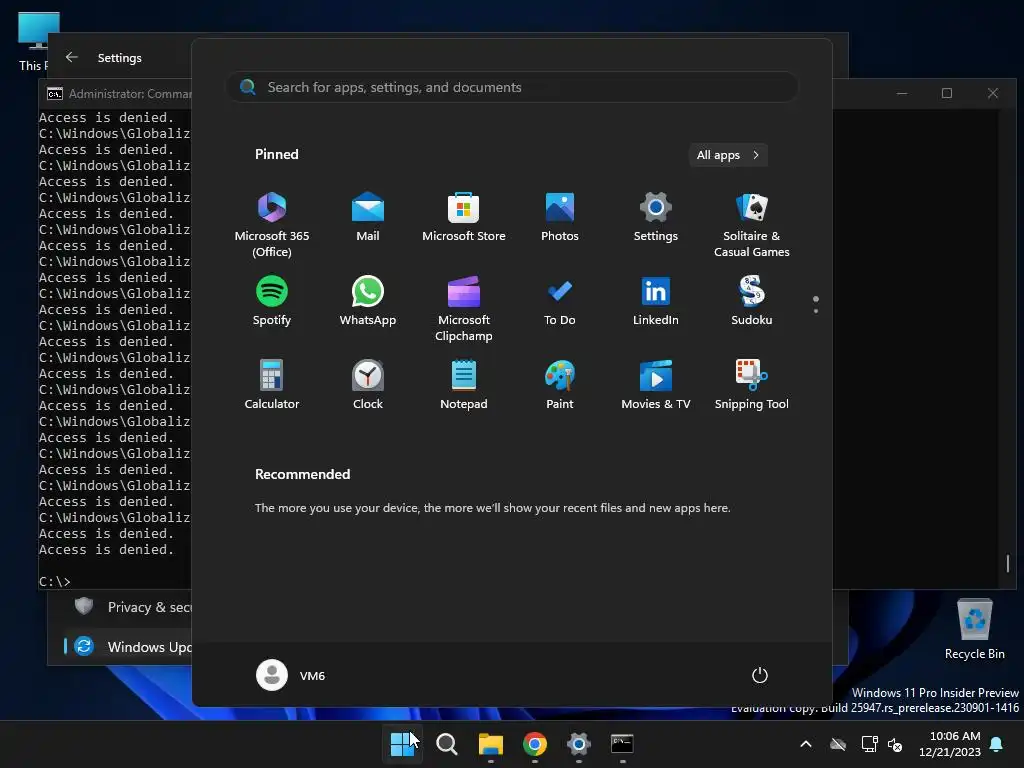1024x768 pixels.
Task: Launch the Mail app
Action: tap(368, 216)
